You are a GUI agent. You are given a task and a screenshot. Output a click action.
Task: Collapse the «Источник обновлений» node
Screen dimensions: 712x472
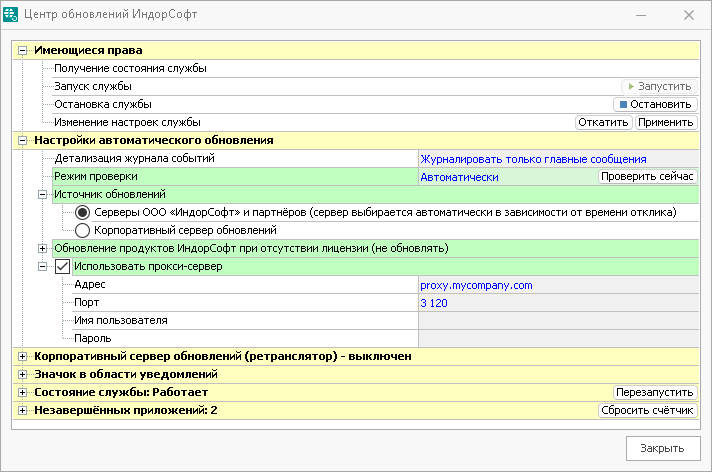[42, 194]
